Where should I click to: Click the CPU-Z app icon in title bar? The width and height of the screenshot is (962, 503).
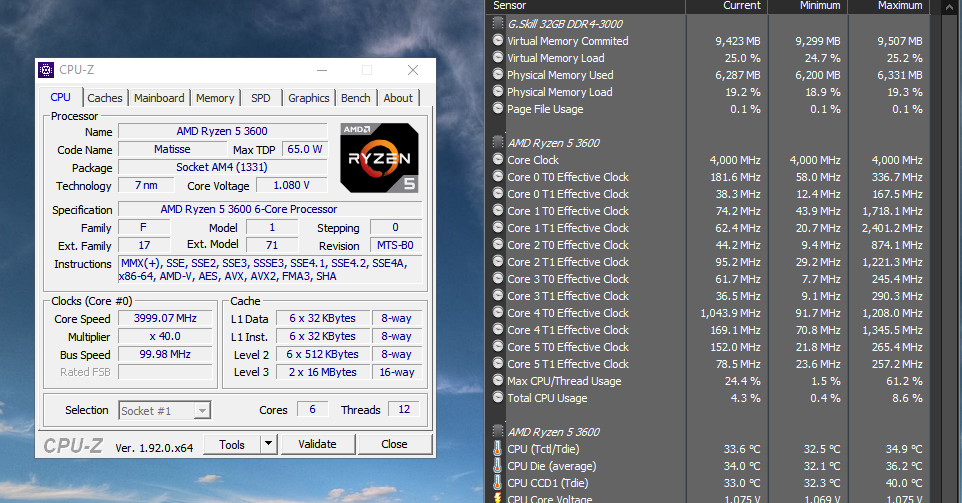pyautogui.click(x=46, y=70)
